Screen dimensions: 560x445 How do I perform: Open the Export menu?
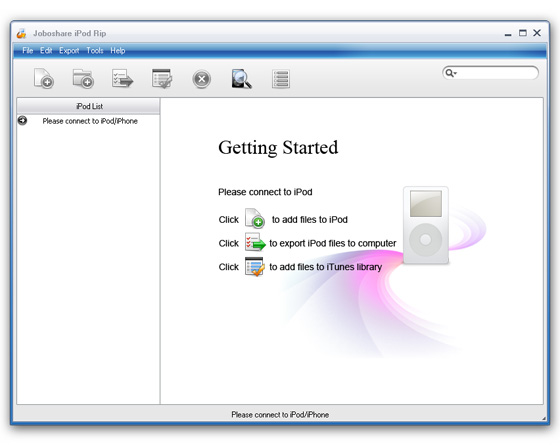pos(69,51)
